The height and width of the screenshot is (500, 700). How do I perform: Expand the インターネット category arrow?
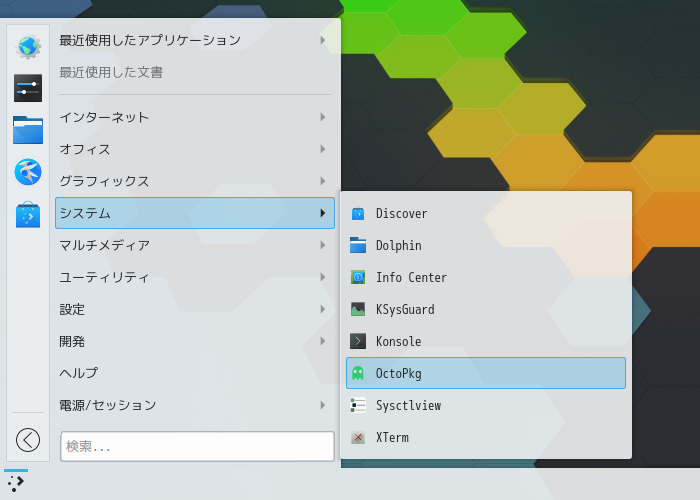point(322,117)
